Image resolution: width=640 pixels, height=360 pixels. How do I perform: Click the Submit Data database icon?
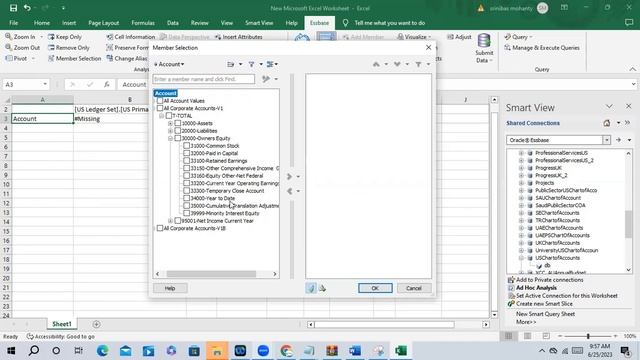click(484, 41)
